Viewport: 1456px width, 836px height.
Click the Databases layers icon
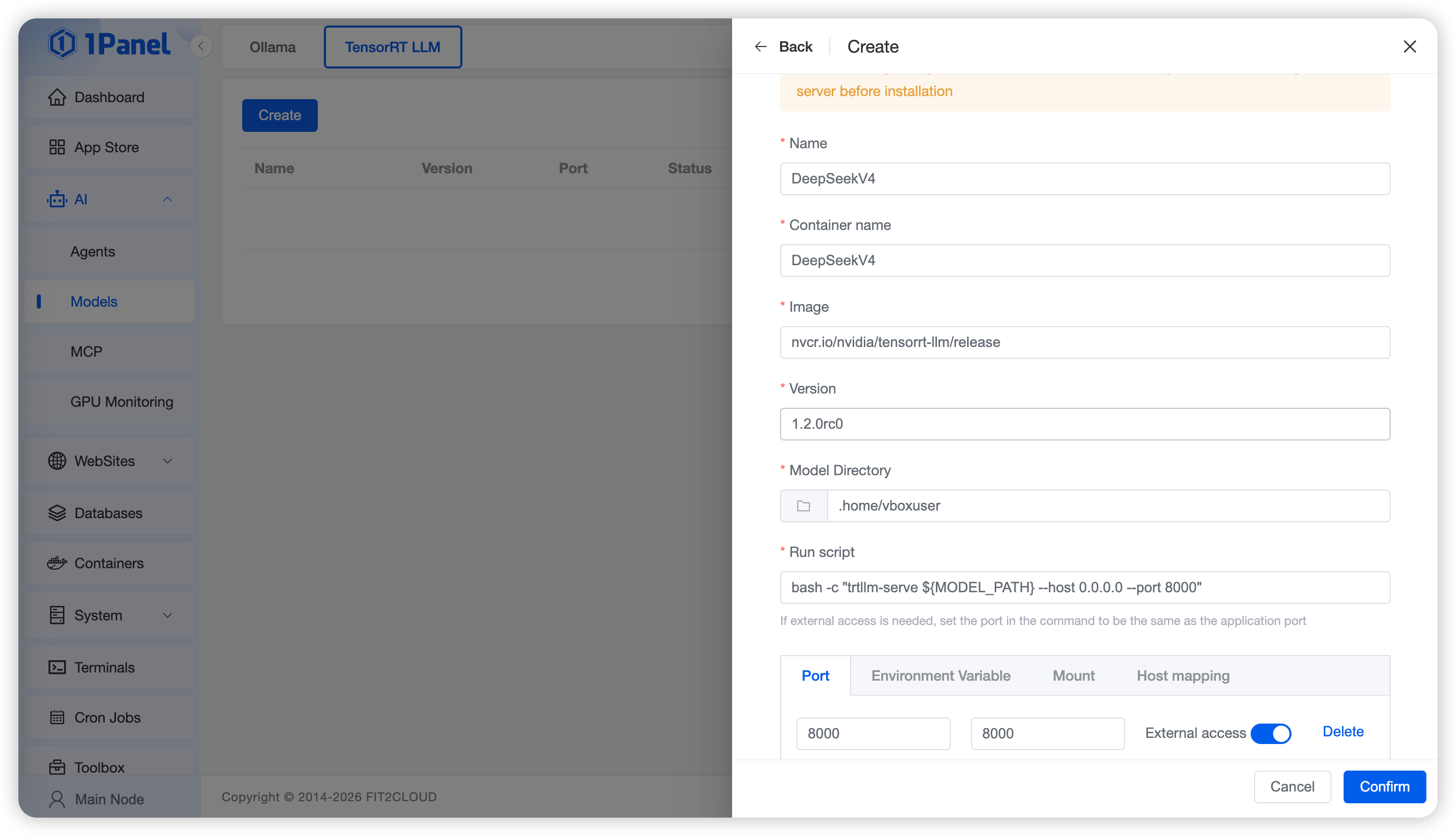(57, 514)
